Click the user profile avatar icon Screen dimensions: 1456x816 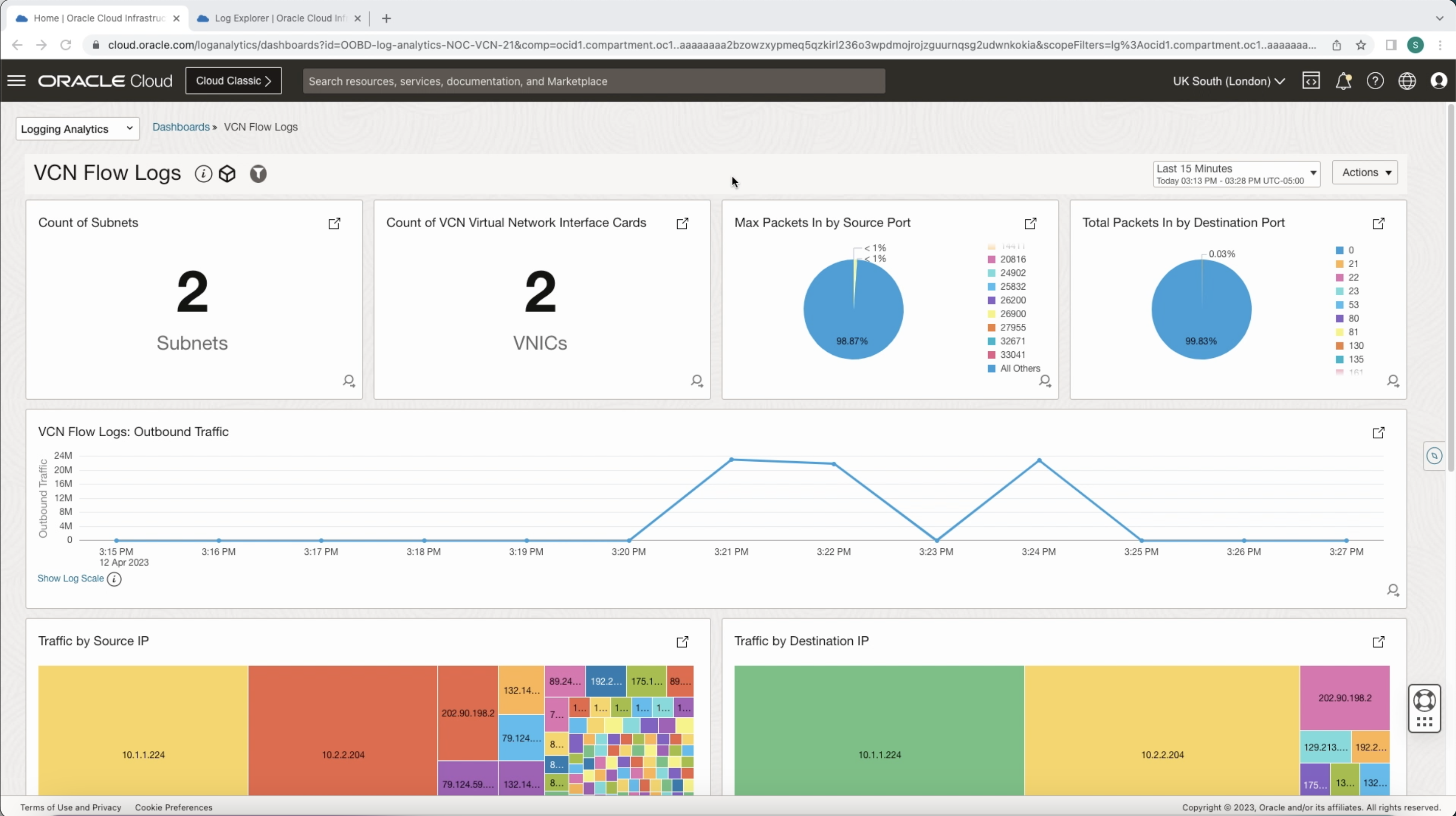pos(1439,81)
